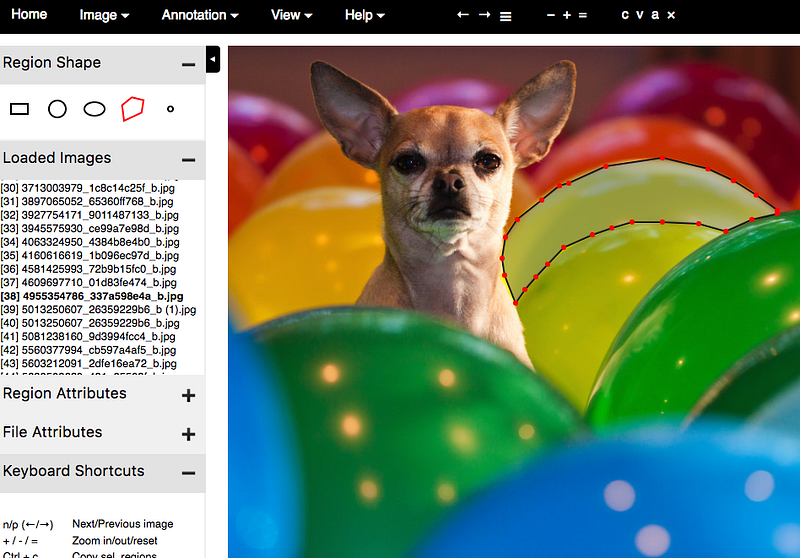Select the point region shape
This screenshot has width=800, height=558.
click(170, 109)
